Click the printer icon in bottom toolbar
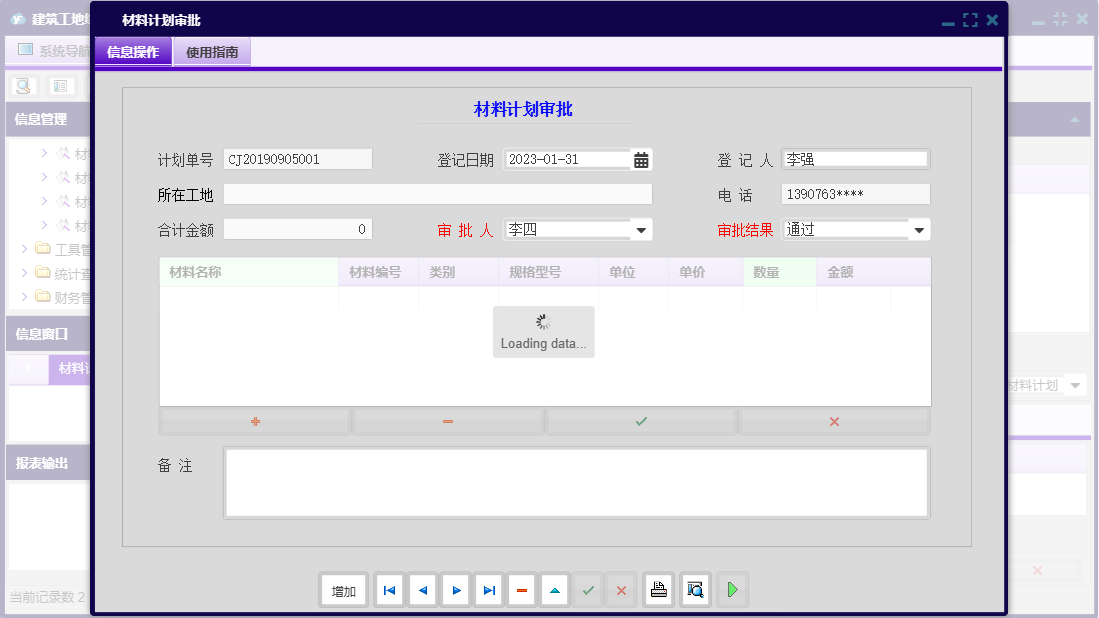 click(x=658, y=590)
